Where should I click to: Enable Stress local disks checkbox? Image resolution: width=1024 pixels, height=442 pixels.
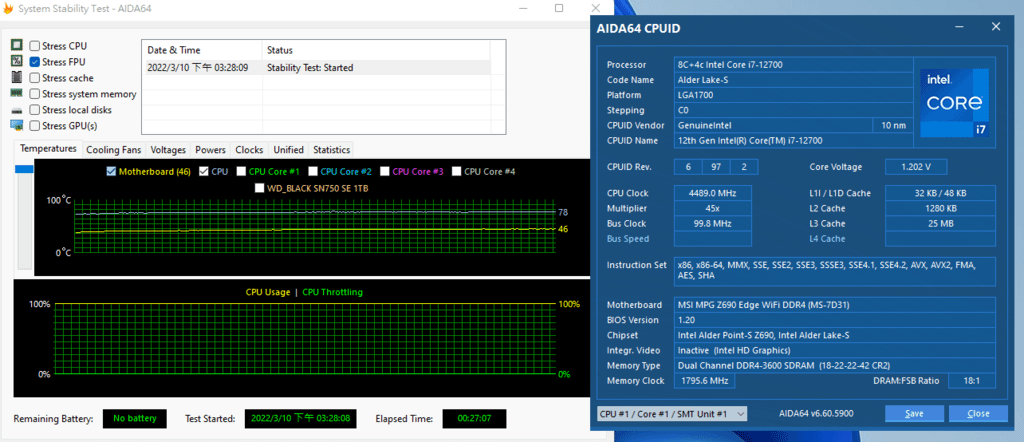pos(35,110)
